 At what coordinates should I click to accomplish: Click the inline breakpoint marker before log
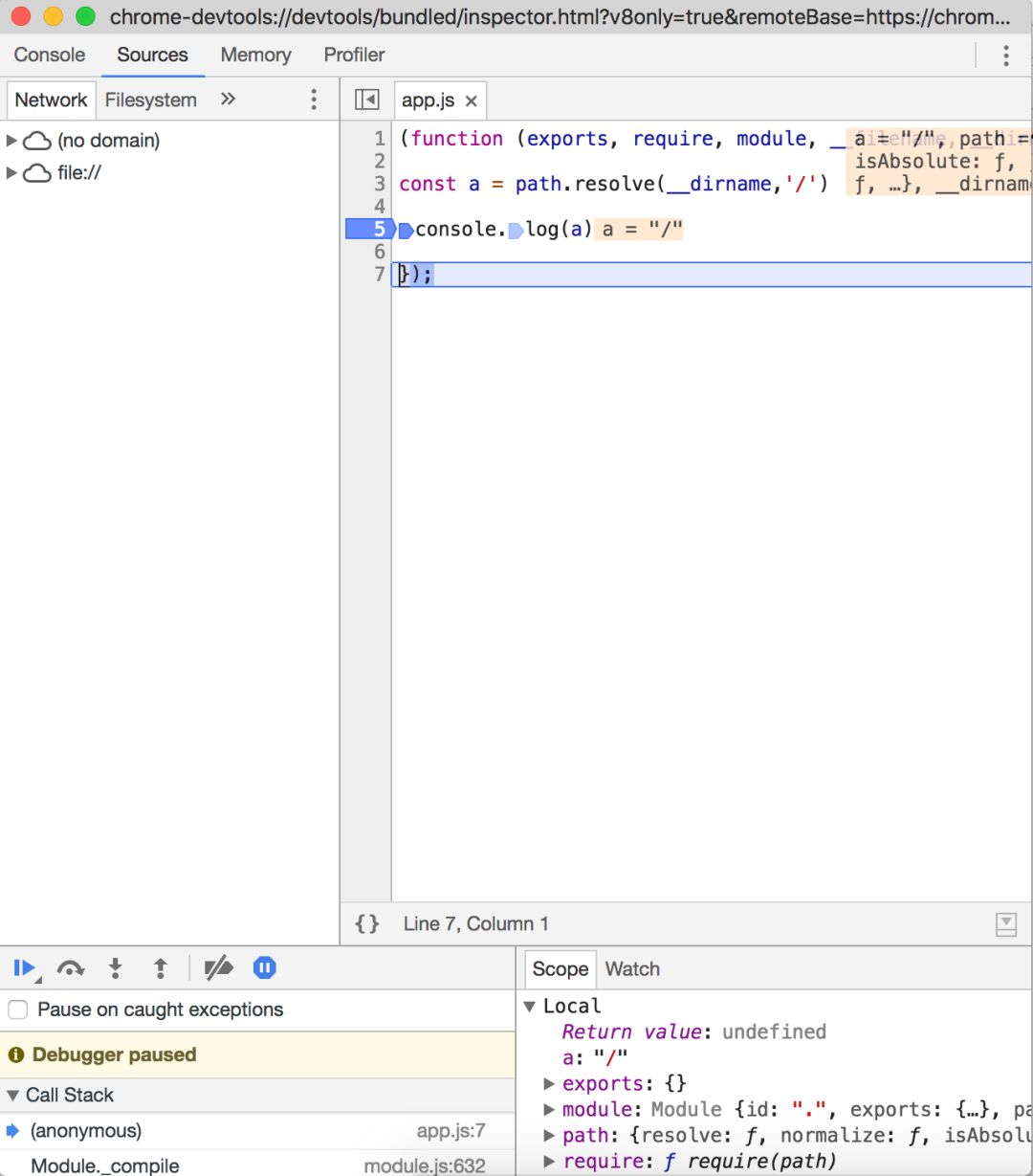coord(516,230)
